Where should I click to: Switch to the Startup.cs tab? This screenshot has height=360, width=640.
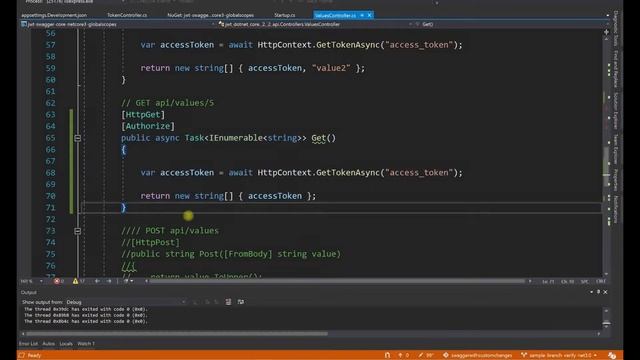click(284, 15)
